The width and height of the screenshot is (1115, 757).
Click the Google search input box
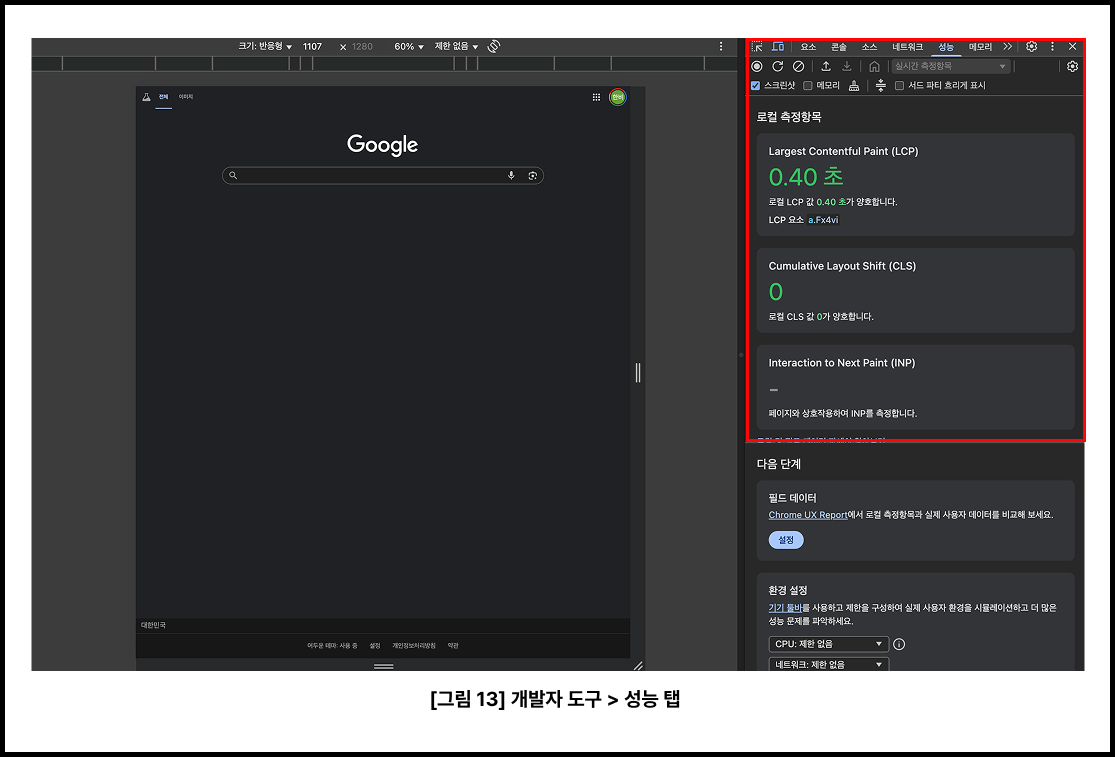click(383, 176)
